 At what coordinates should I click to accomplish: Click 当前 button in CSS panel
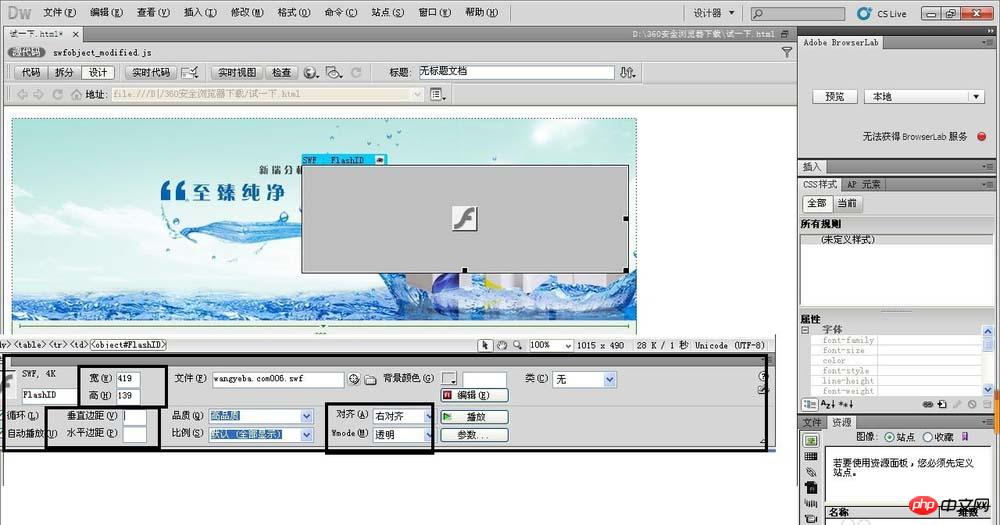pyautogui.click(x=847, y=203)
